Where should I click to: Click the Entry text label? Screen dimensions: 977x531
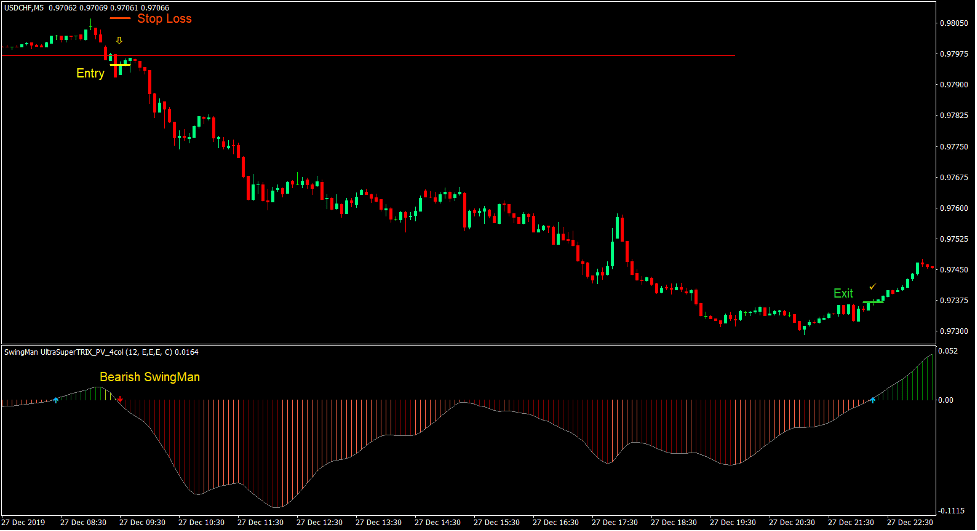[90, 73]
